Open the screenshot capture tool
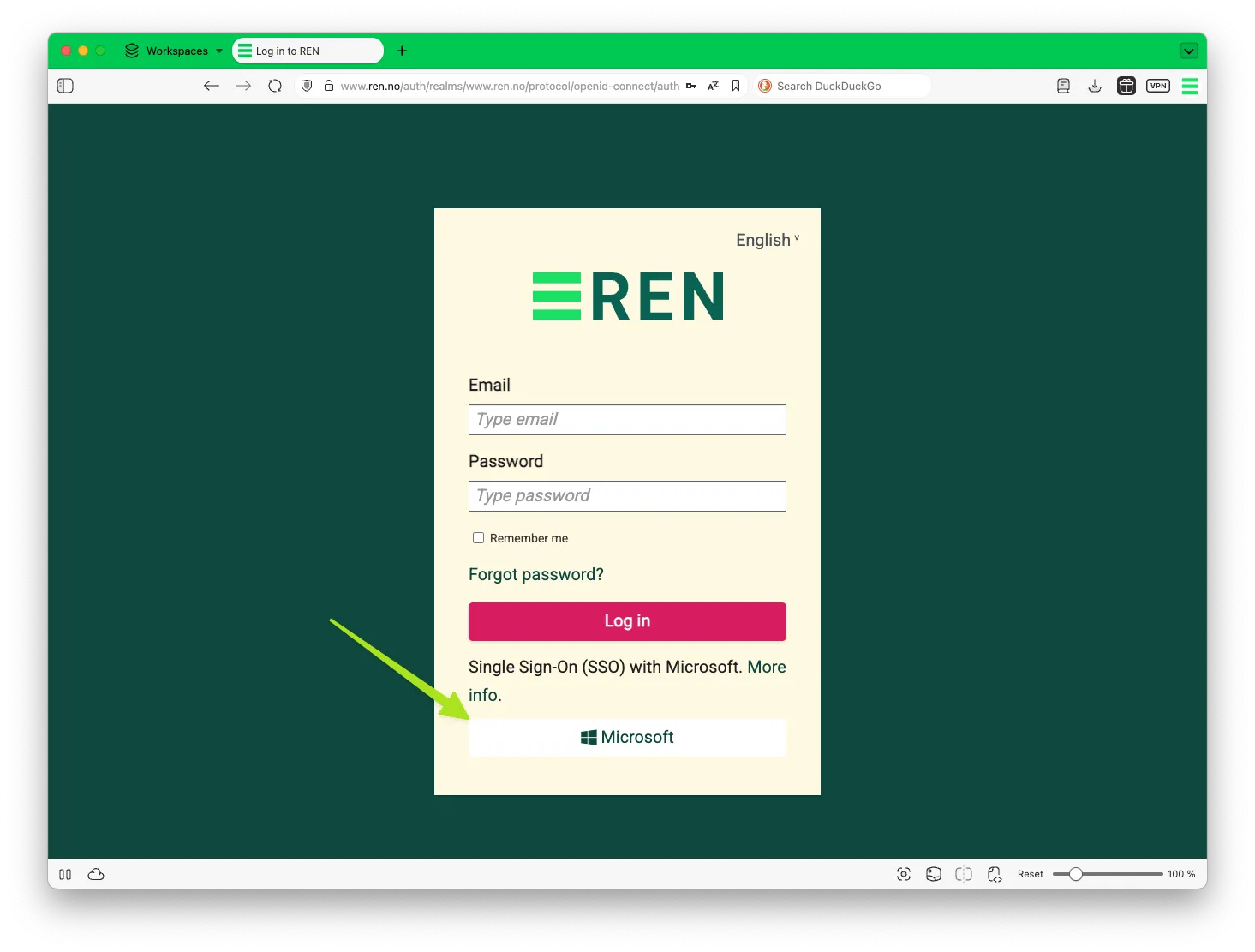This screenshot has width=1255, height=952. coord(904,874)
